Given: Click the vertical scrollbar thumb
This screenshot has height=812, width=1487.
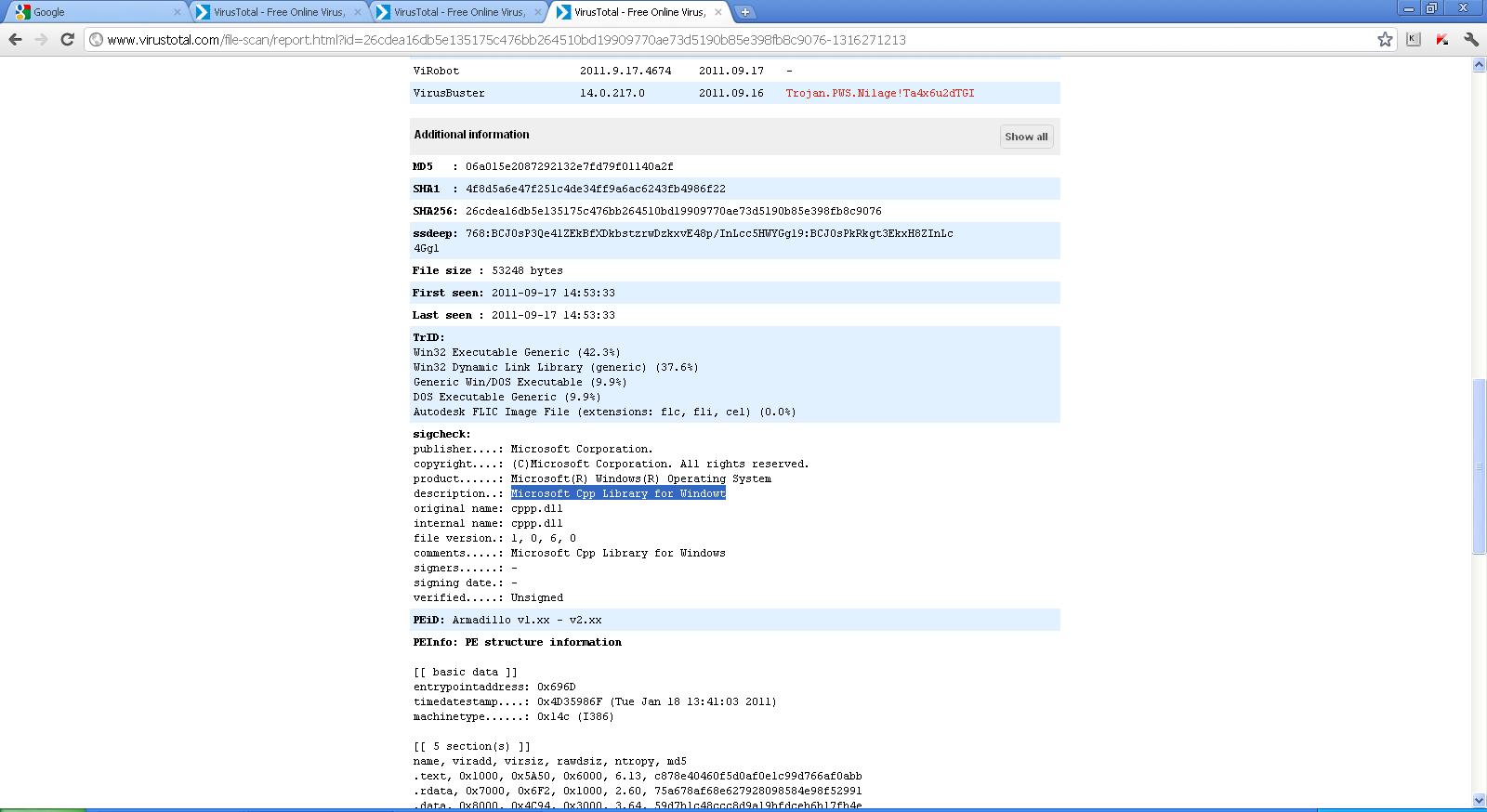Looking at the screenshot, I should [1479, 466].
